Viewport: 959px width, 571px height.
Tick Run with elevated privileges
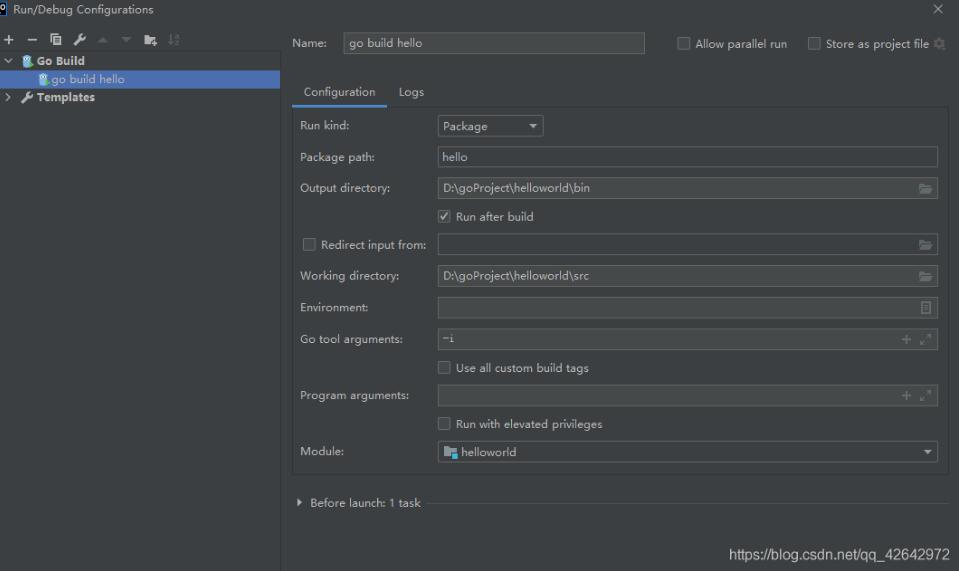(x=445, y=424)
